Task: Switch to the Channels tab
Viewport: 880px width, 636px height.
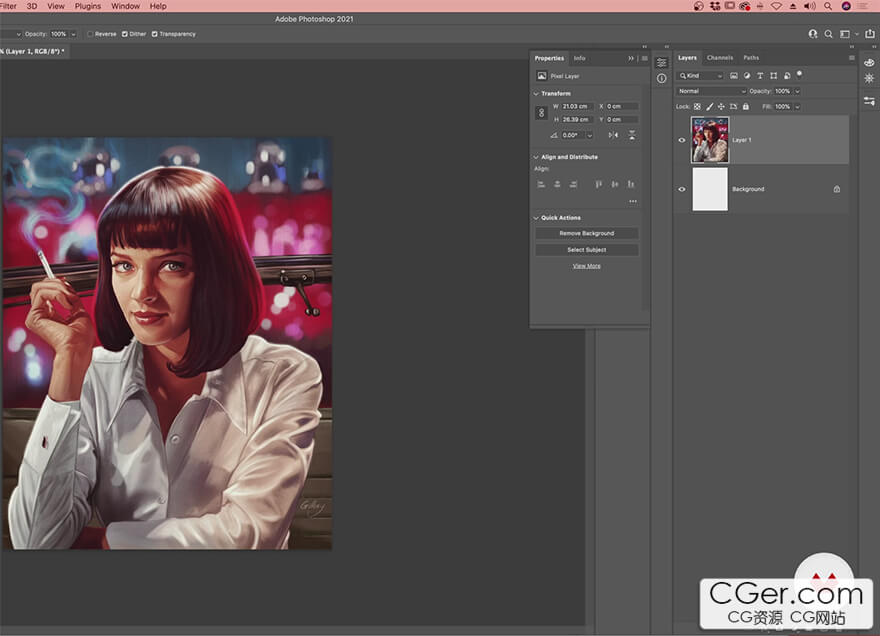Action: point(720,58)
